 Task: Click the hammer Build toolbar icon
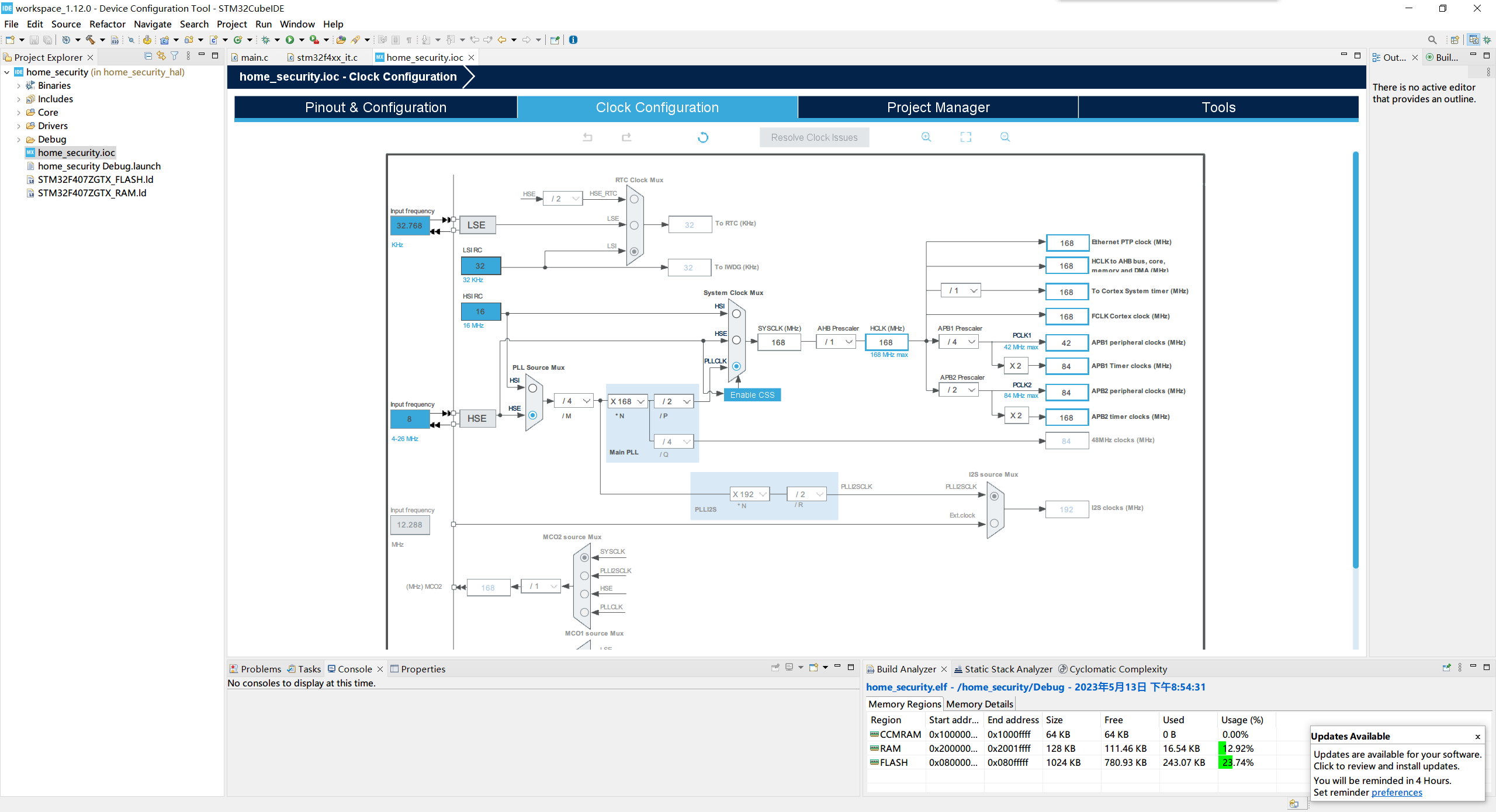point(91,40)
